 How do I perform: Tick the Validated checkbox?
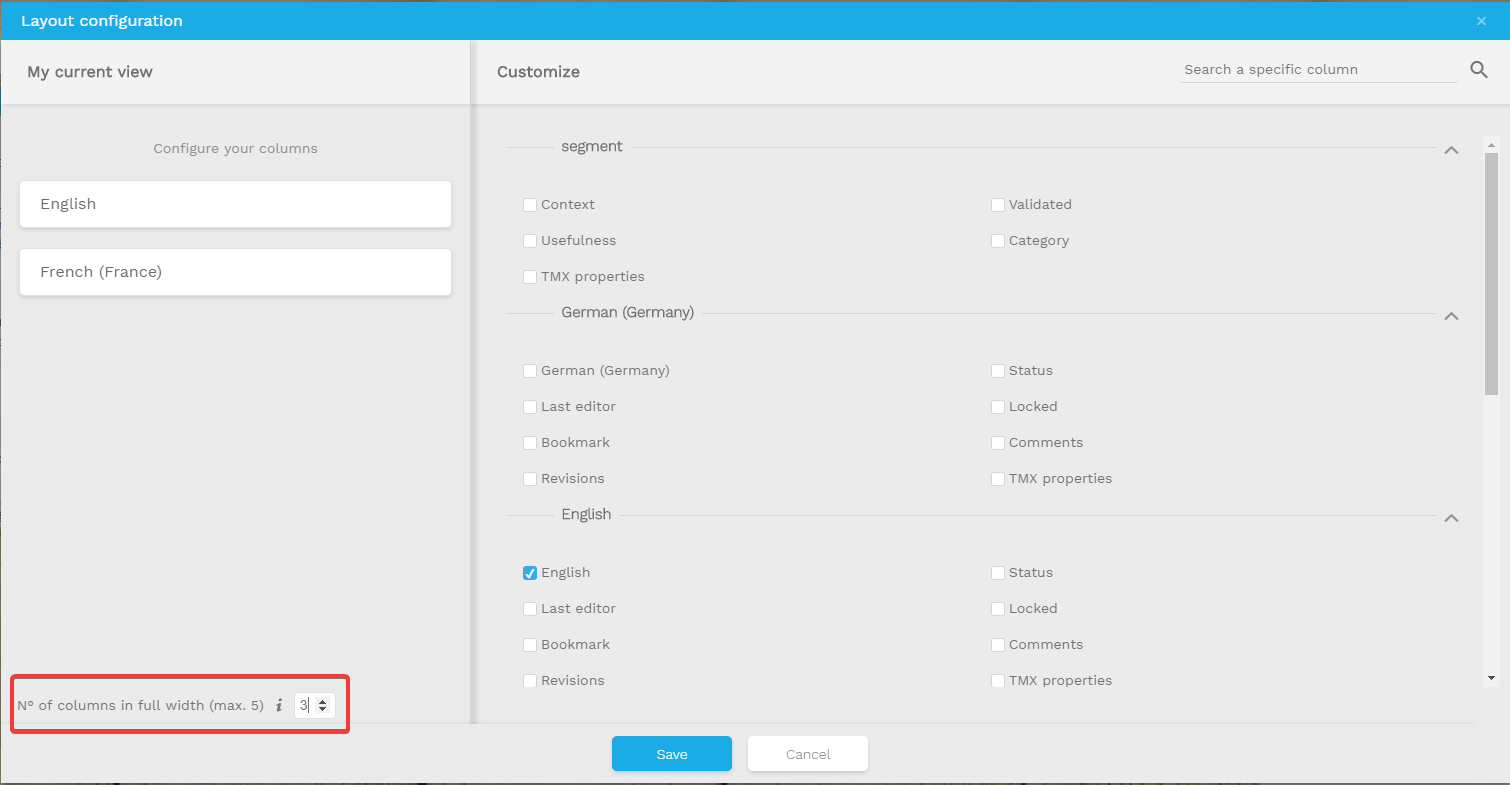click(998, 205)
